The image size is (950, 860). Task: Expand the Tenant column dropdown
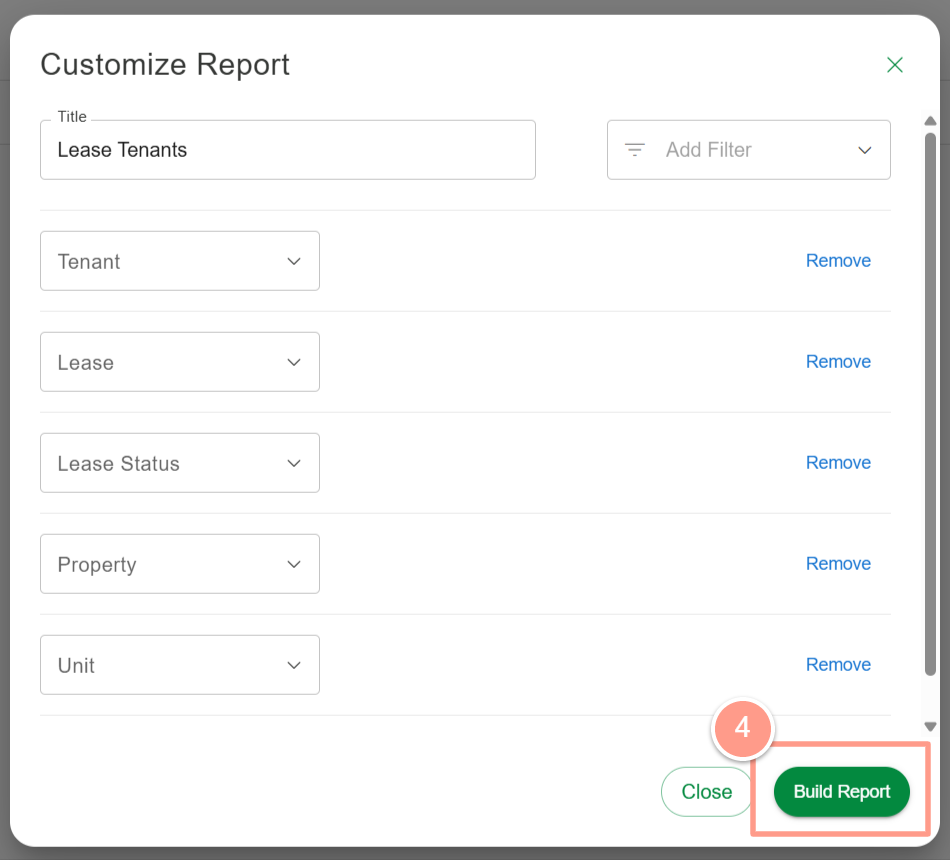(180, 261)
